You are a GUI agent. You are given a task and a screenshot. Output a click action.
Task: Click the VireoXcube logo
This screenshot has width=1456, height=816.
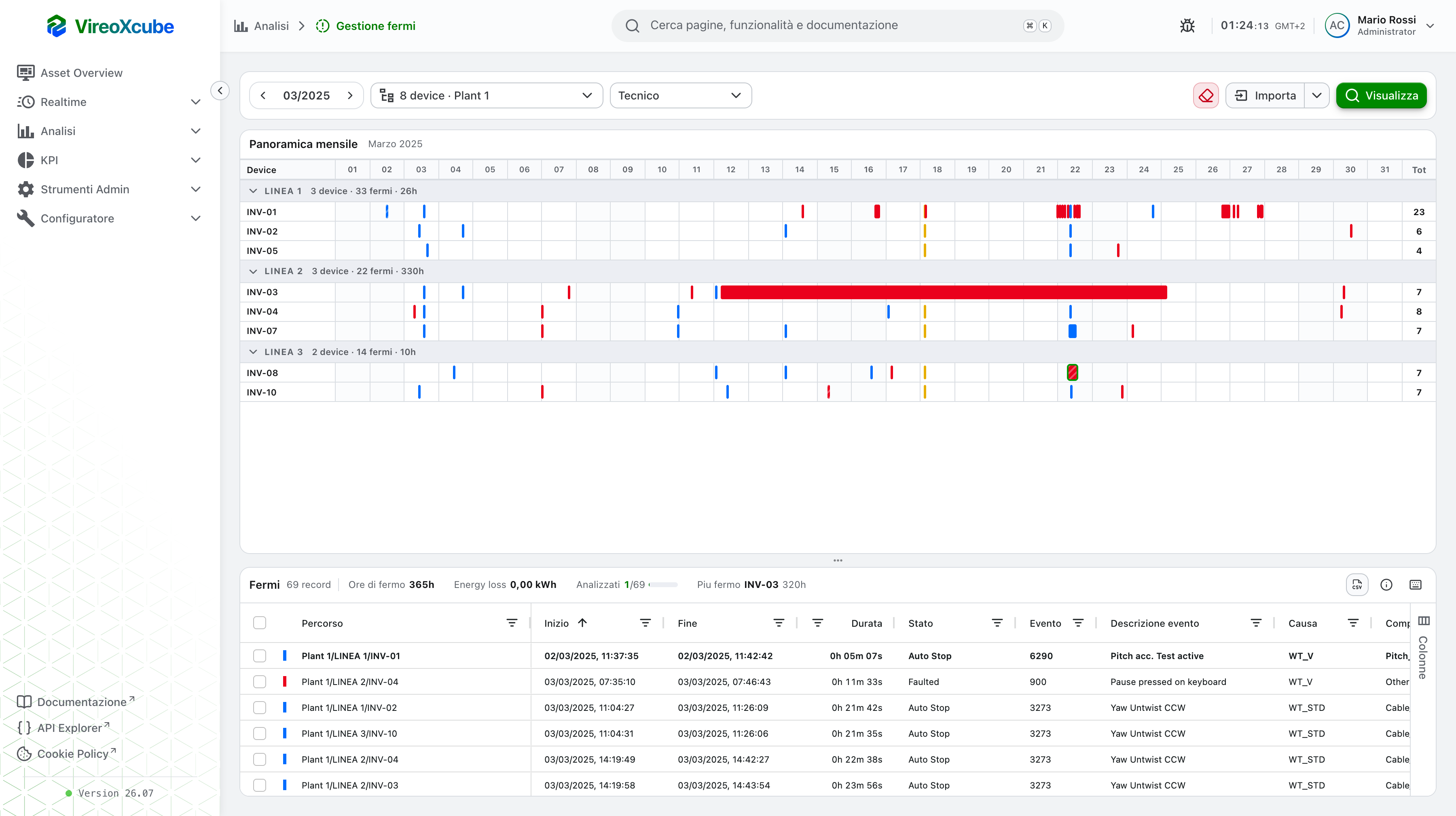(x=110, y=26)
